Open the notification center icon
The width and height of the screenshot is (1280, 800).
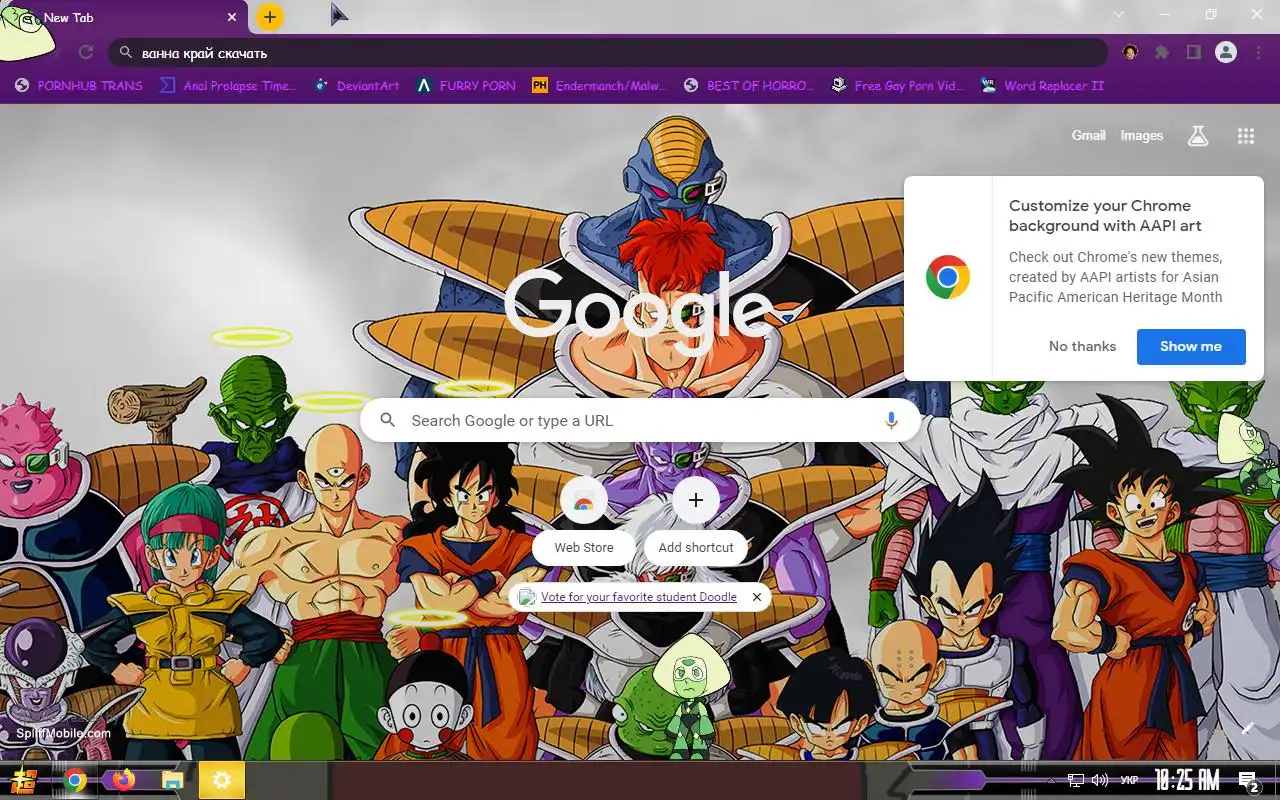pyautogui.click(x=1248, y=780)
